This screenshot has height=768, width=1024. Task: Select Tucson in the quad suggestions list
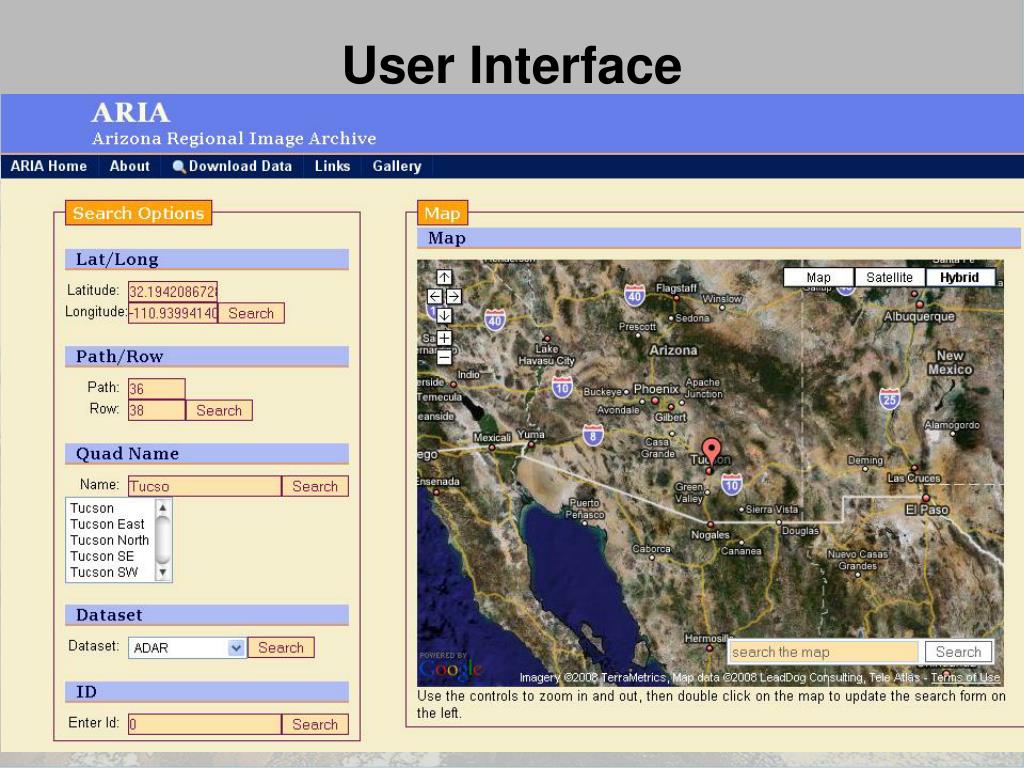tap(92, 508)
